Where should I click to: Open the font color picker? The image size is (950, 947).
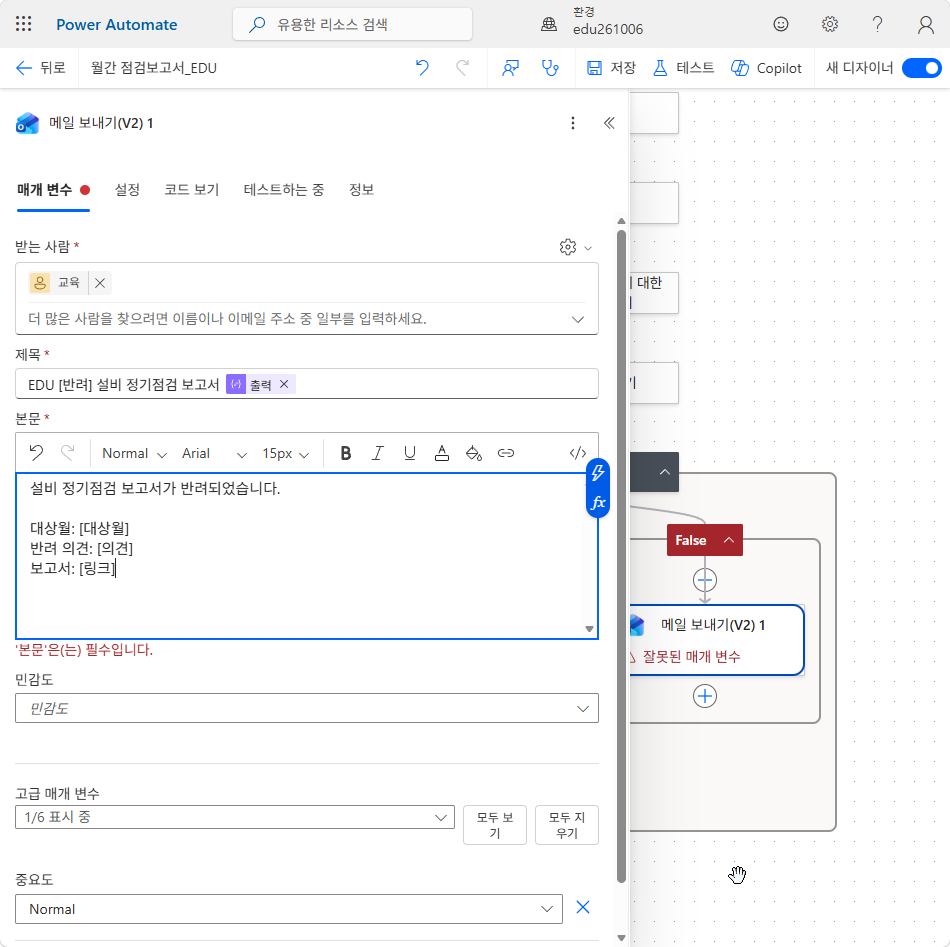[x=442, y=453]
